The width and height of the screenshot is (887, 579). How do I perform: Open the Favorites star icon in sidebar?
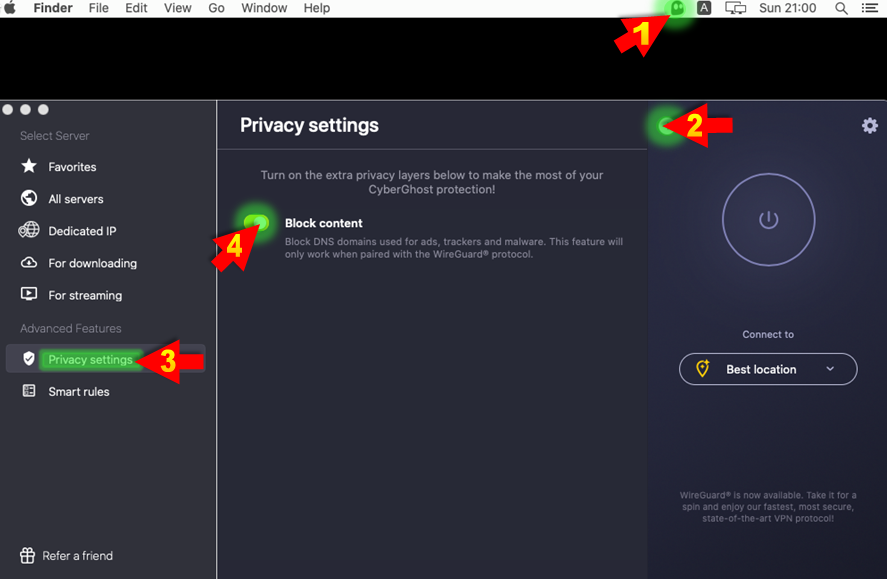(x=29, y=166)
